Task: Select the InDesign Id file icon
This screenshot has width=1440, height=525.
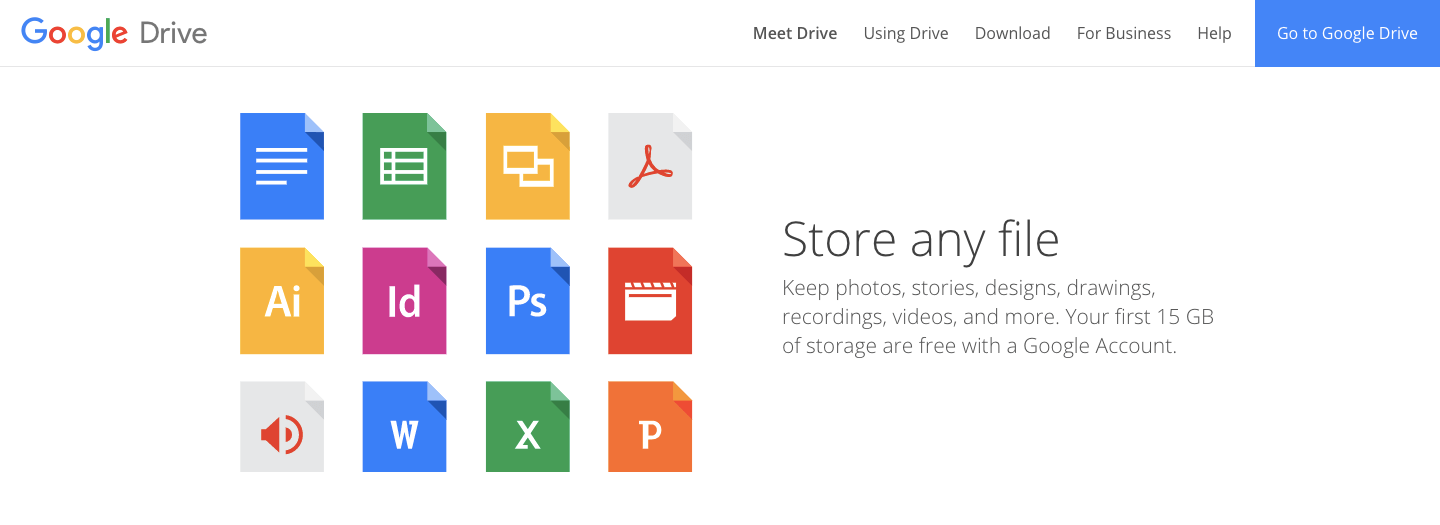Action: [404, 301]
